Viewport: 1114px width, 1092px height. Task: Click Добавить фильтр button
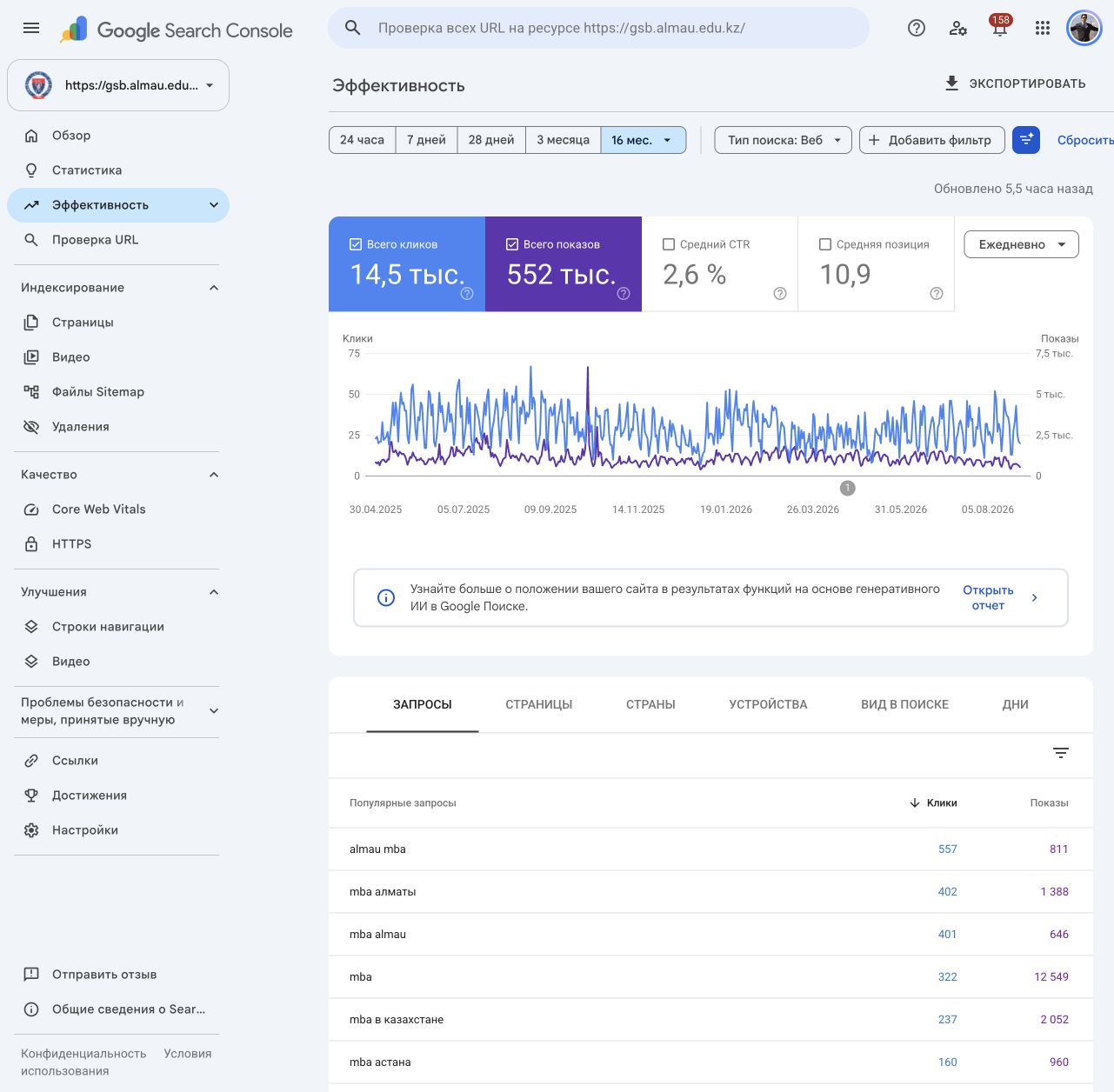(931, 140)
